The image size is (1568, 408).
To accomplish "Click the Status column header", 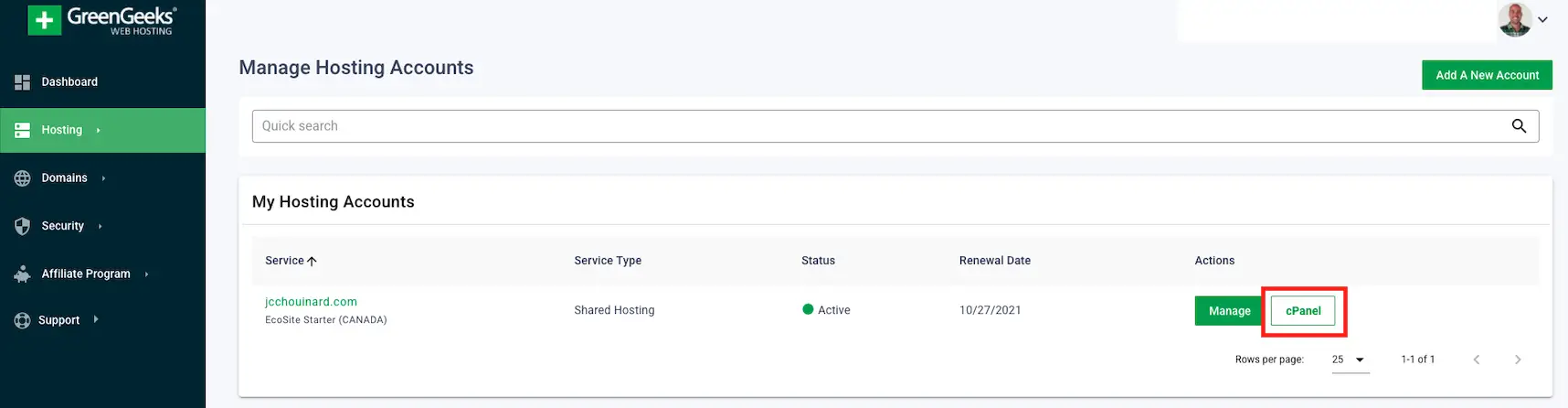I will [x=818, y=261].
